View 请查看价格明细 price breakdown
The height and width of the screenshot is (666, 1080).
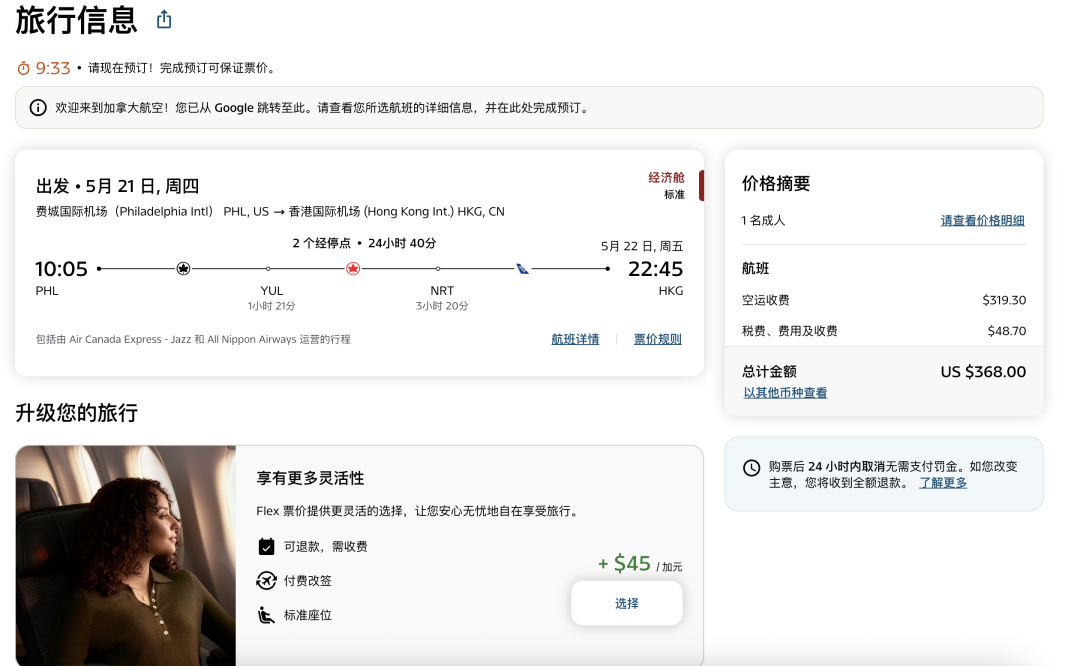[982, 221]
